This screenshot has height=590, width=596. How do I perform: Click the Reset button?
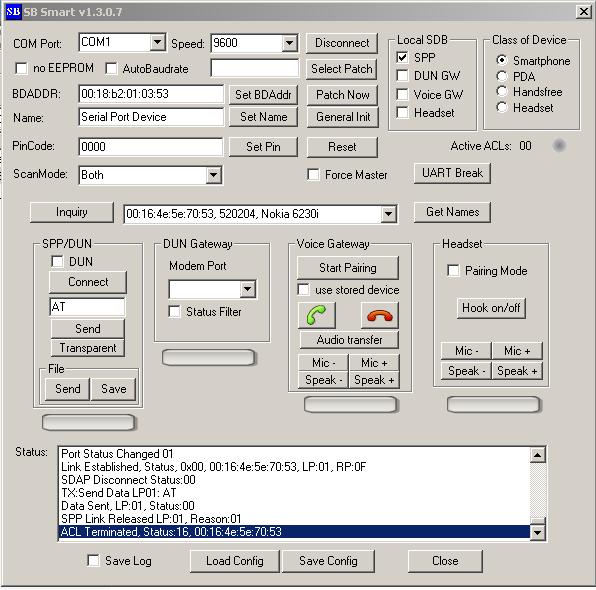click(x=342, y=147)
